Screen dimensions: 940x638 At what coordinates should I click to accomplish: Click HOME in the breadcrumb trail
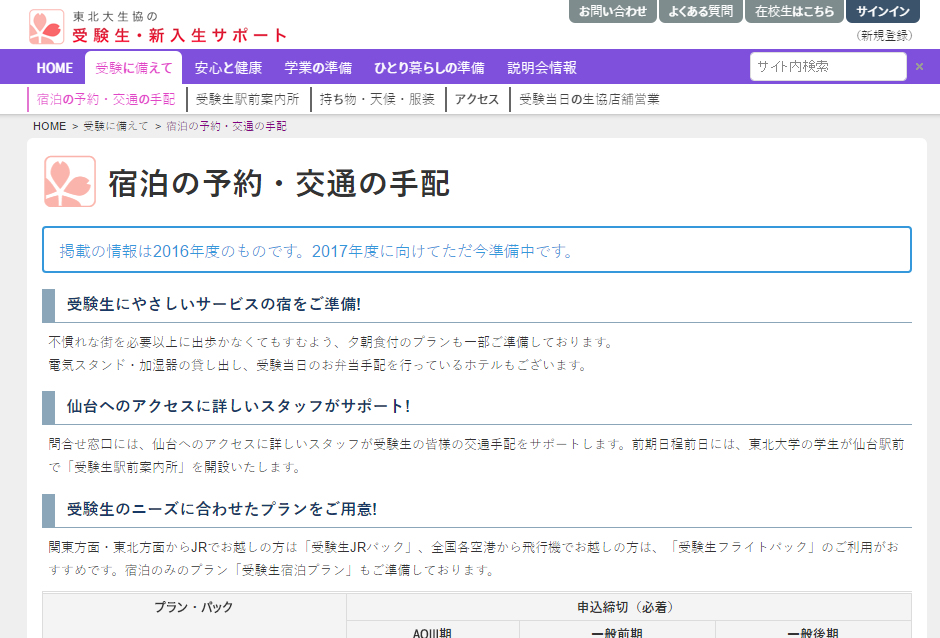click(x=50, y=127)
